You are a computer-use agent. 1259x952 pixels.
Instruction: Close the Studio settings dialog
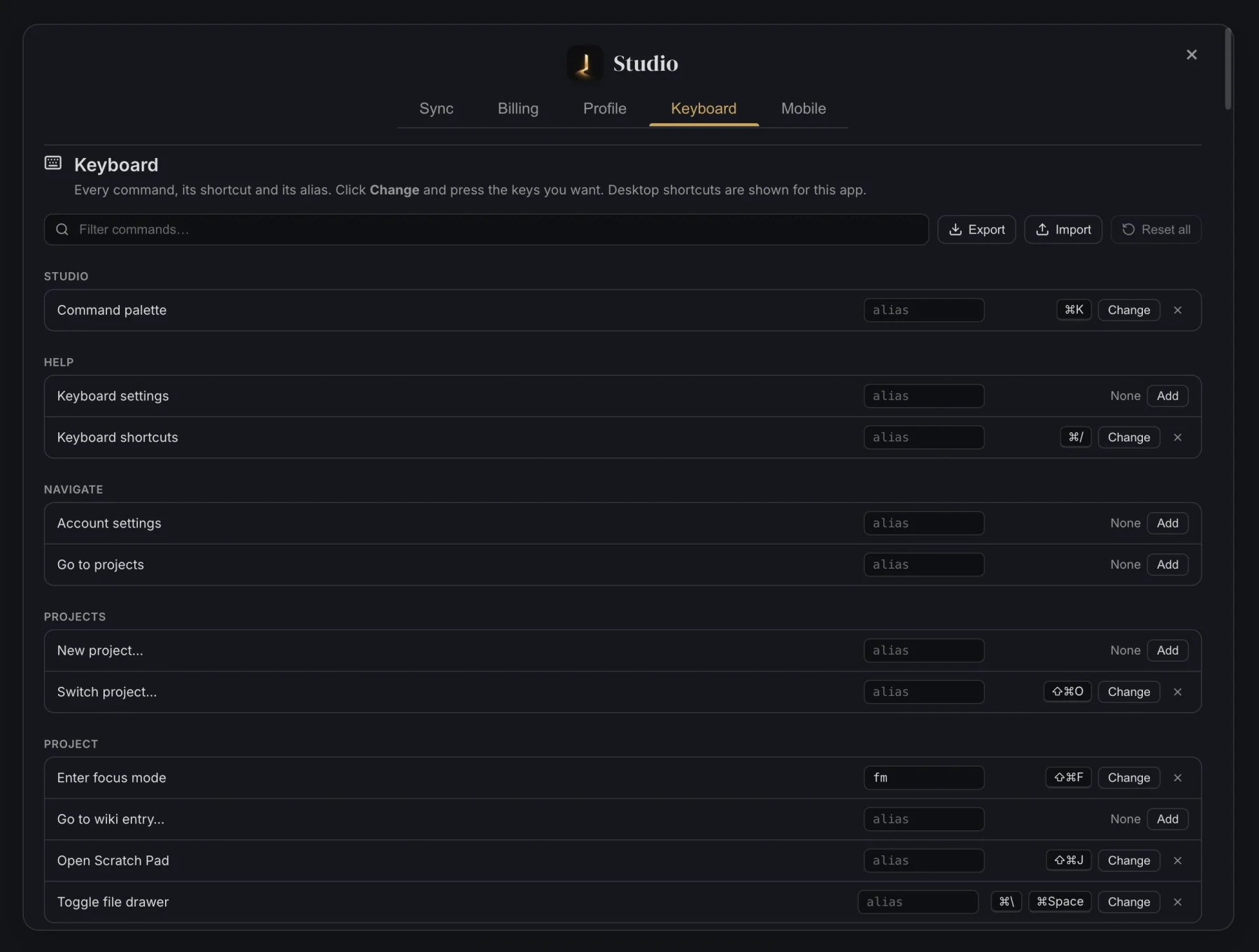(x=1191, y=55)
